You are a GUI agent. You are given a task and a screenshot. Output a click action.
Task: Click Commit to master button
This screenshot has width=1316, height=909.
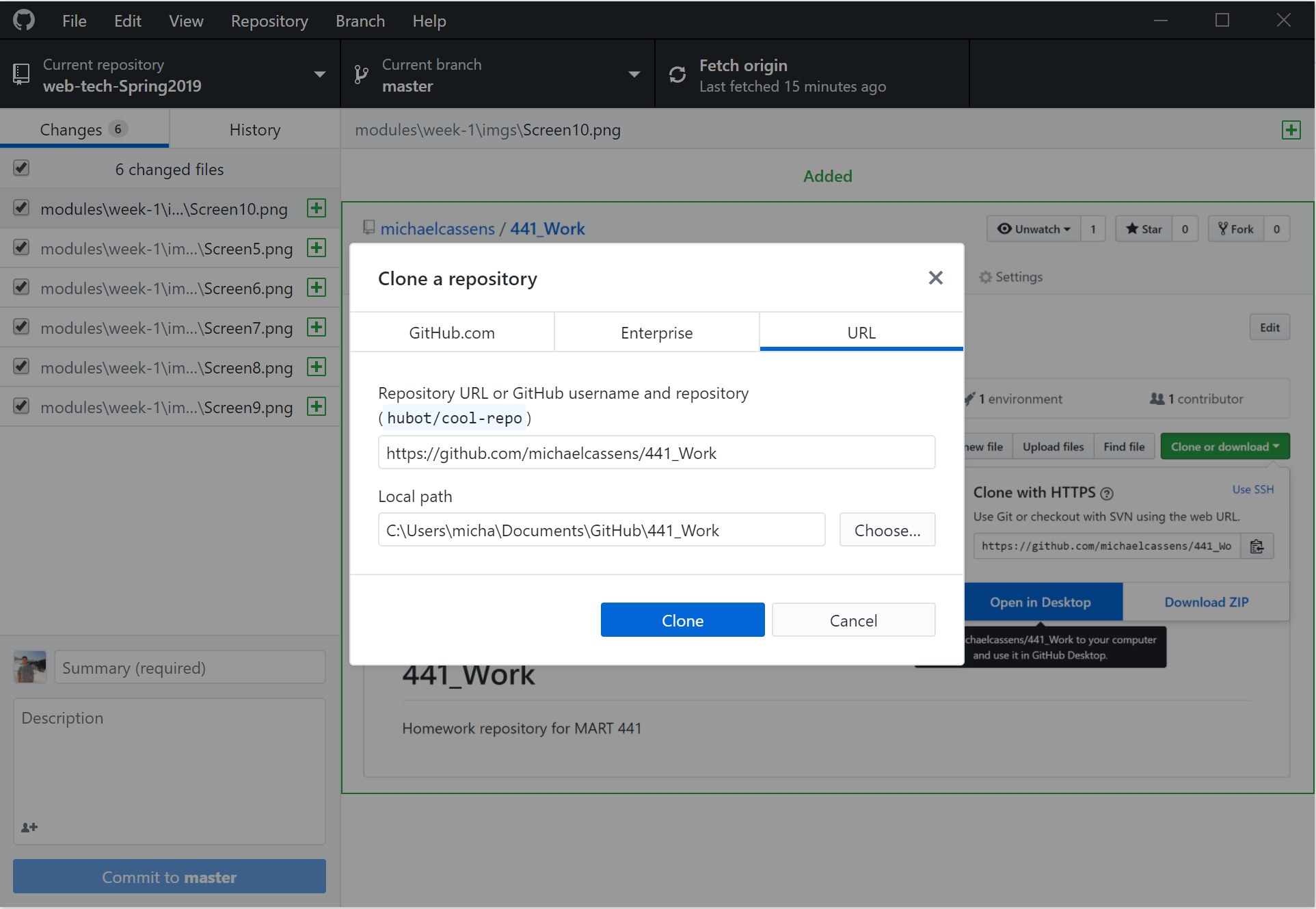coord(170,877)
